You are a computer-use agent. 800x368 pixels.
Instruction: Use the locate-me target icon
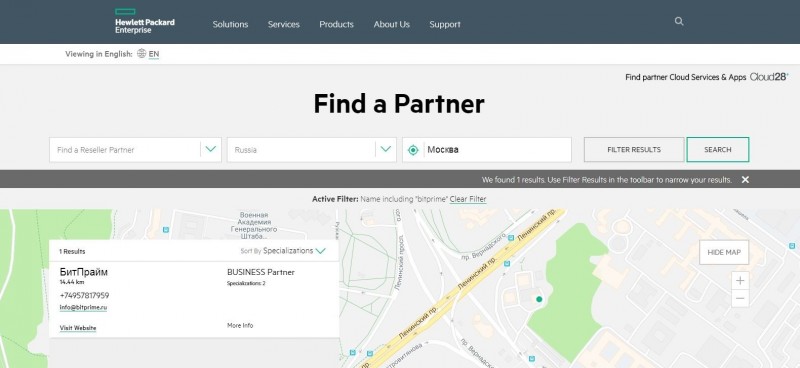[413, 150]
